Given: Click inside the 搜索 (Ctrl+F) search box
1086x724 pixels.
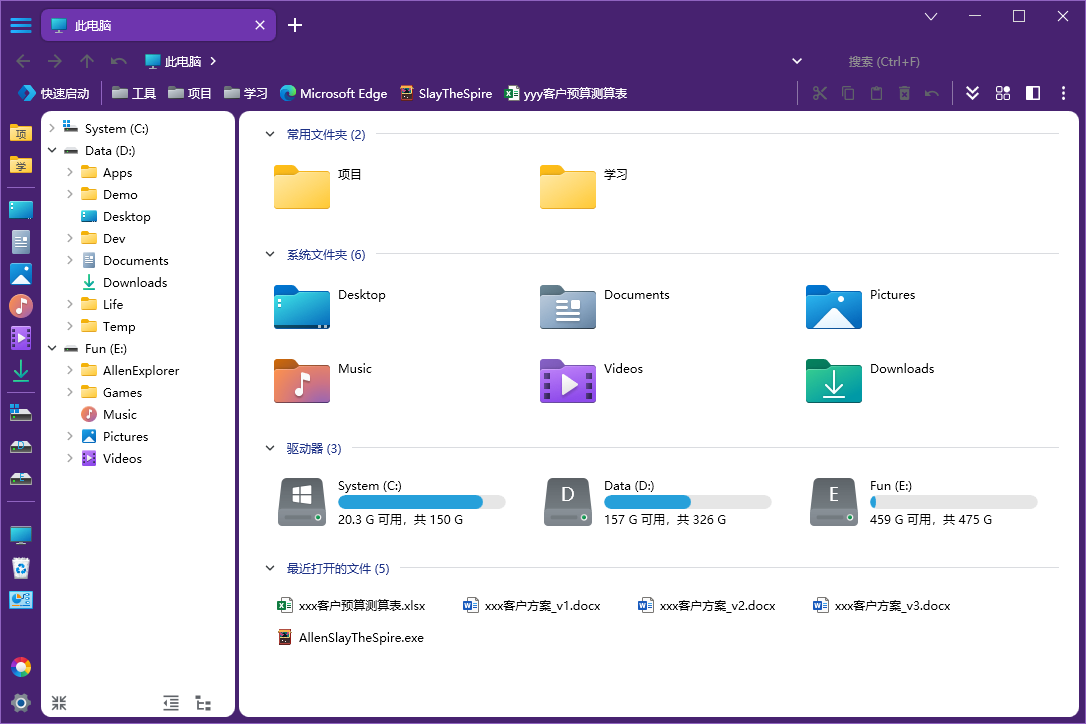Looking at the screenshot, I should click(884, 61).
